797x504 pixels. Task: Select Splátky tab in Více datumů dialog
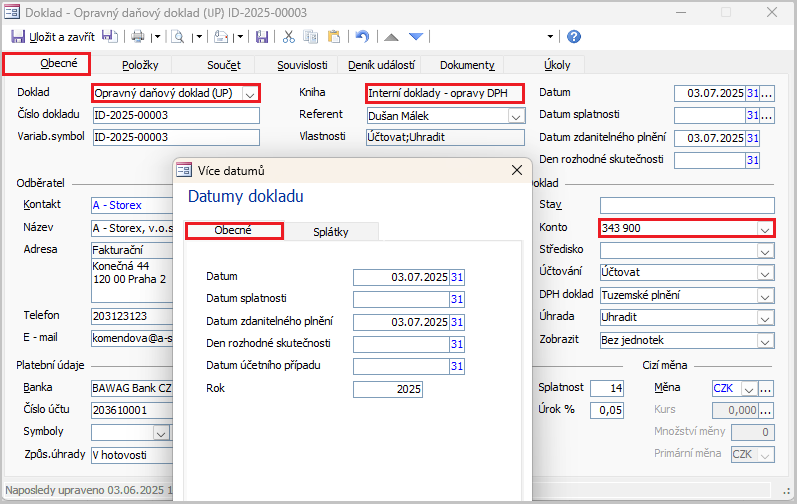pyautogui.click(x=330, y=232)
